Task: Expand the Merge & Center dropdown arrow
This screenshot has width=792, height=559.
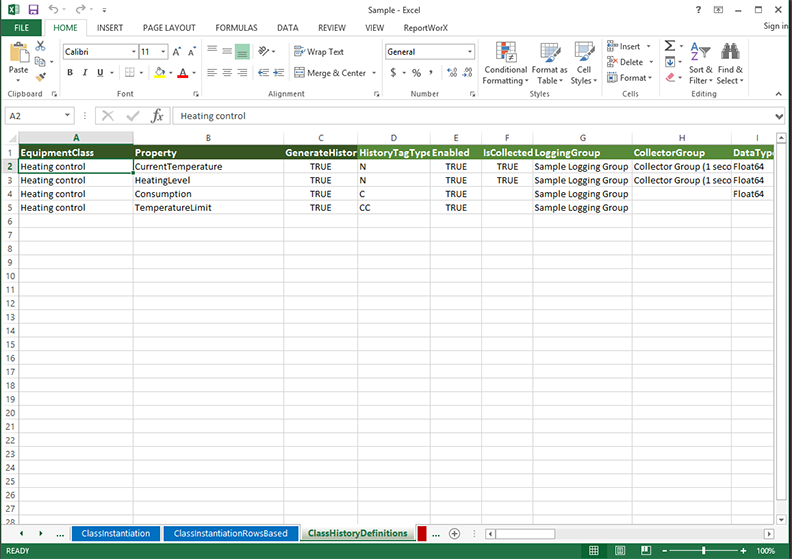Action: coord(374,73)
